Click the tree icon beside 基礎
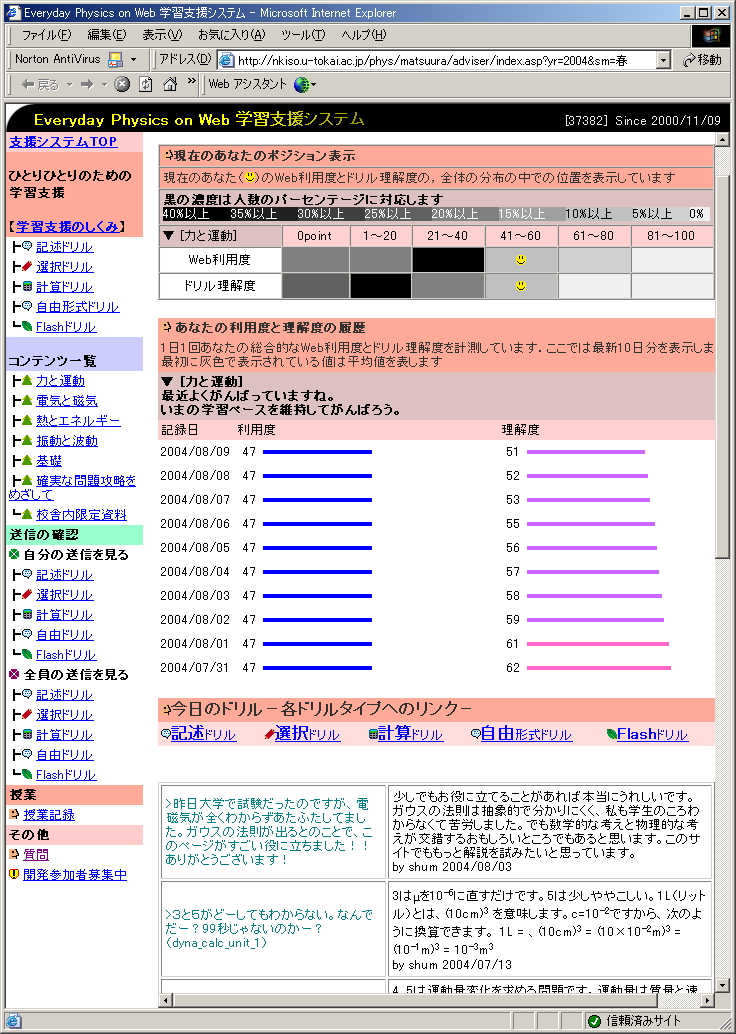 click(x=27, y=460)
